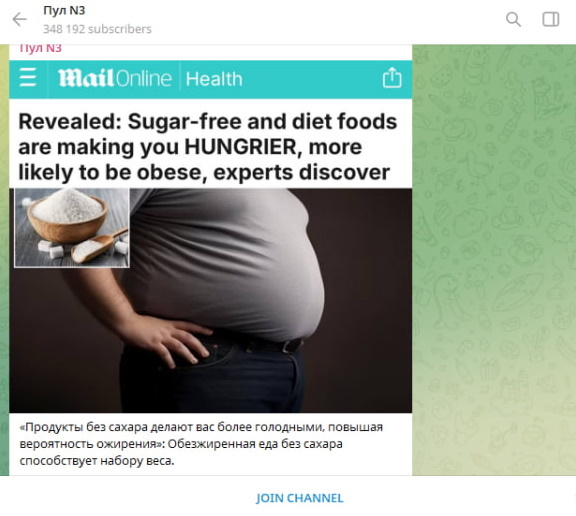Select the Health section label
The width and height of the screenshot is (576, 516).
click(214, 79)
